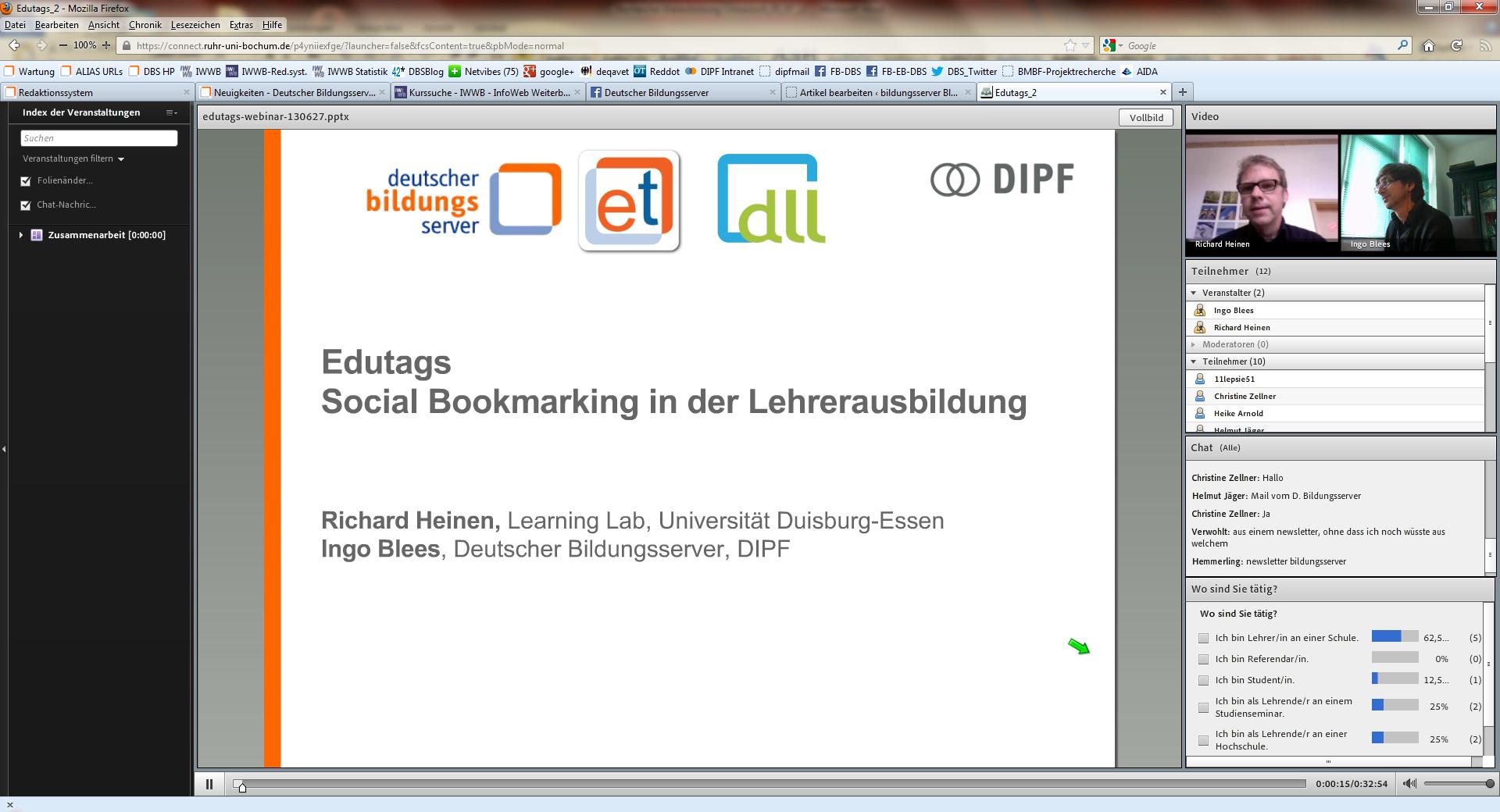Close the Edutags_2 tab

[1162, 92]
